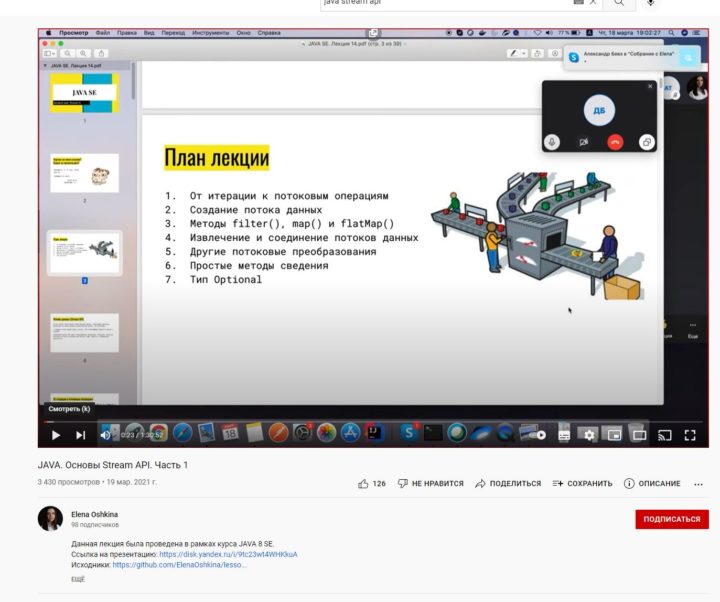Click Skype icon in the dock

[x=408, y=433]
